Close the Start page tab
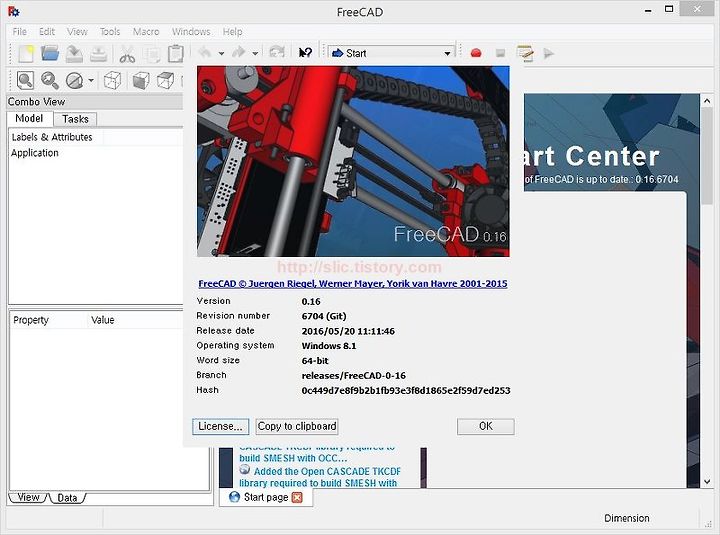 (297, 497)
